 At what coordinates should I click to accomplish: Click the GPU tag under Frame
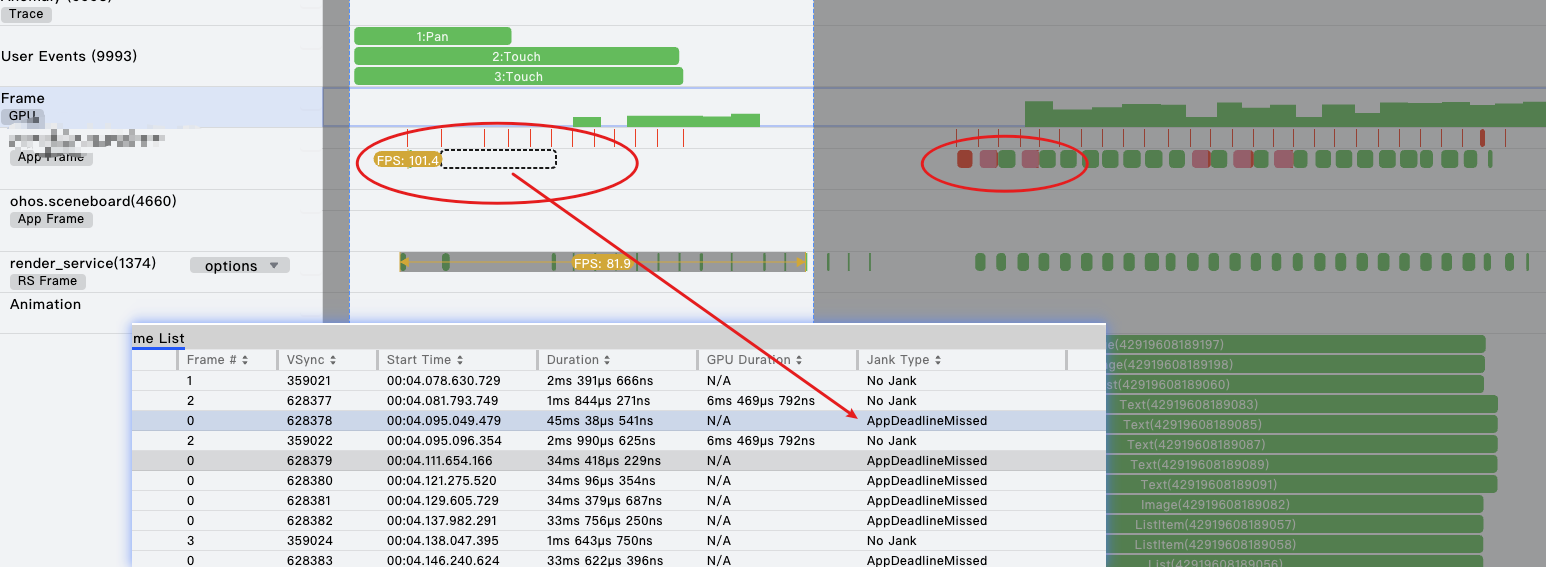[x=22, y=116]
